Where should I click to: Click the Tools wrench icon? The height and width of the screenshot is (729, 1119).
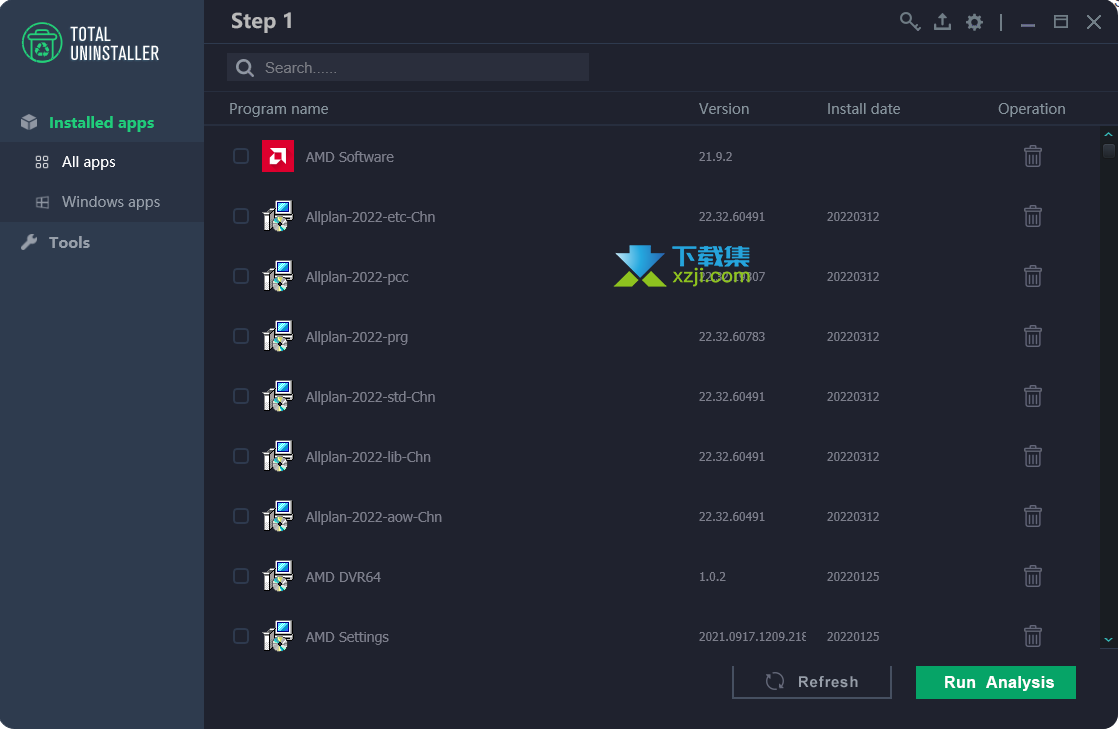pos(29,243)
